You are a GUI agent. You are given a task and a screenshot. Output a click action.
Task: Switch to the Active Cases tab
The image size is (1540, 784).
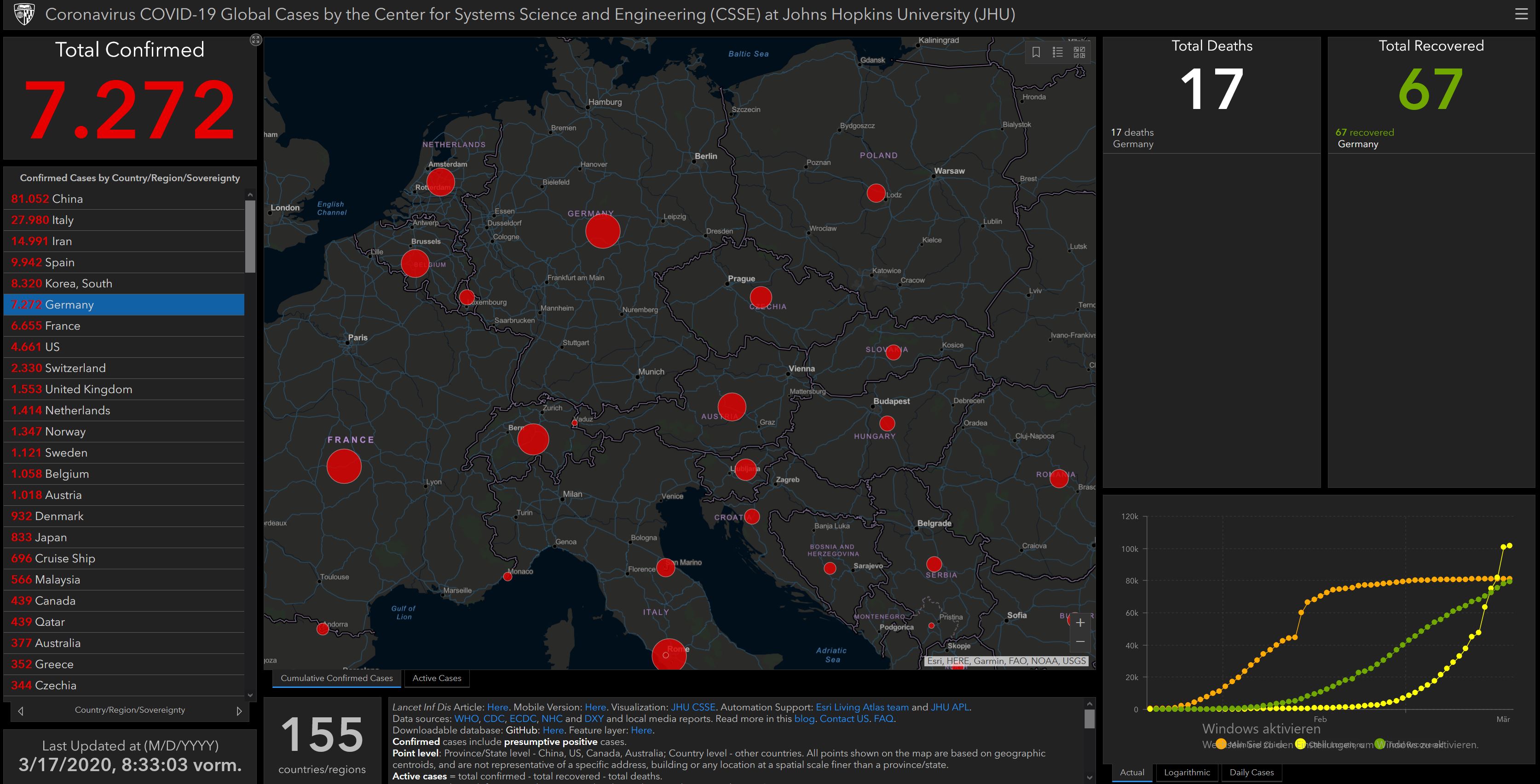(436, 678)
